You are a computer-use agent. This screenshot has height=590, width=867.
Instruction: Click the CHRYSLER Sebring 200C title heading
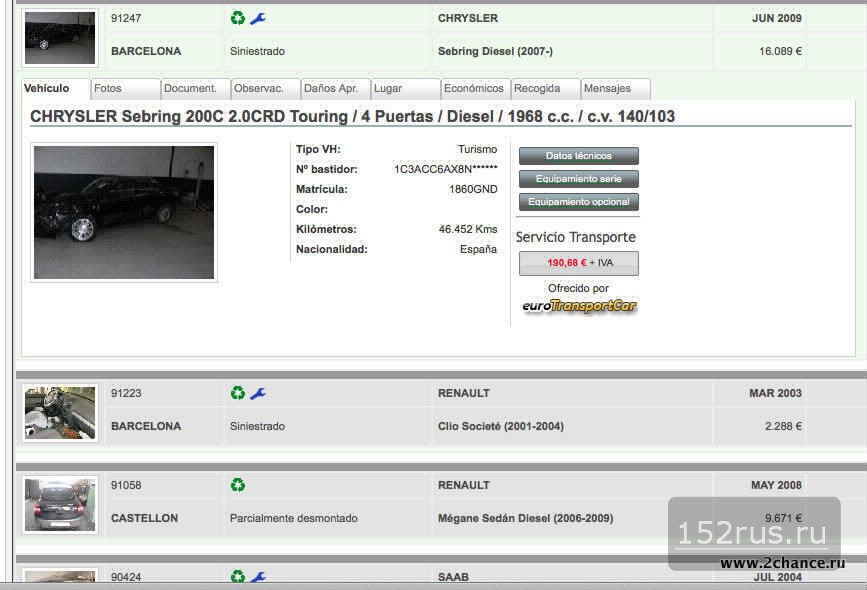352,117
